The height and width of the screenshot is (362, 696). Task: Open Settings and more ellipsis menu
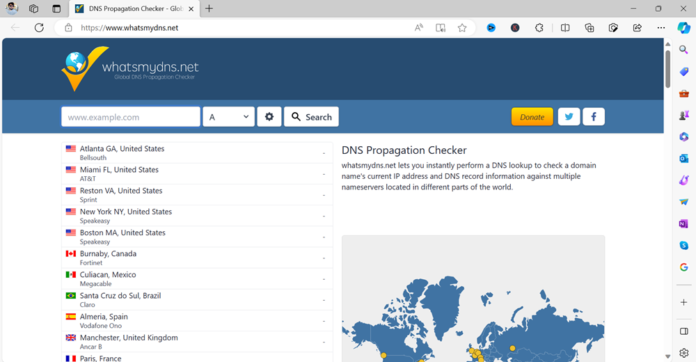(661, 28)
